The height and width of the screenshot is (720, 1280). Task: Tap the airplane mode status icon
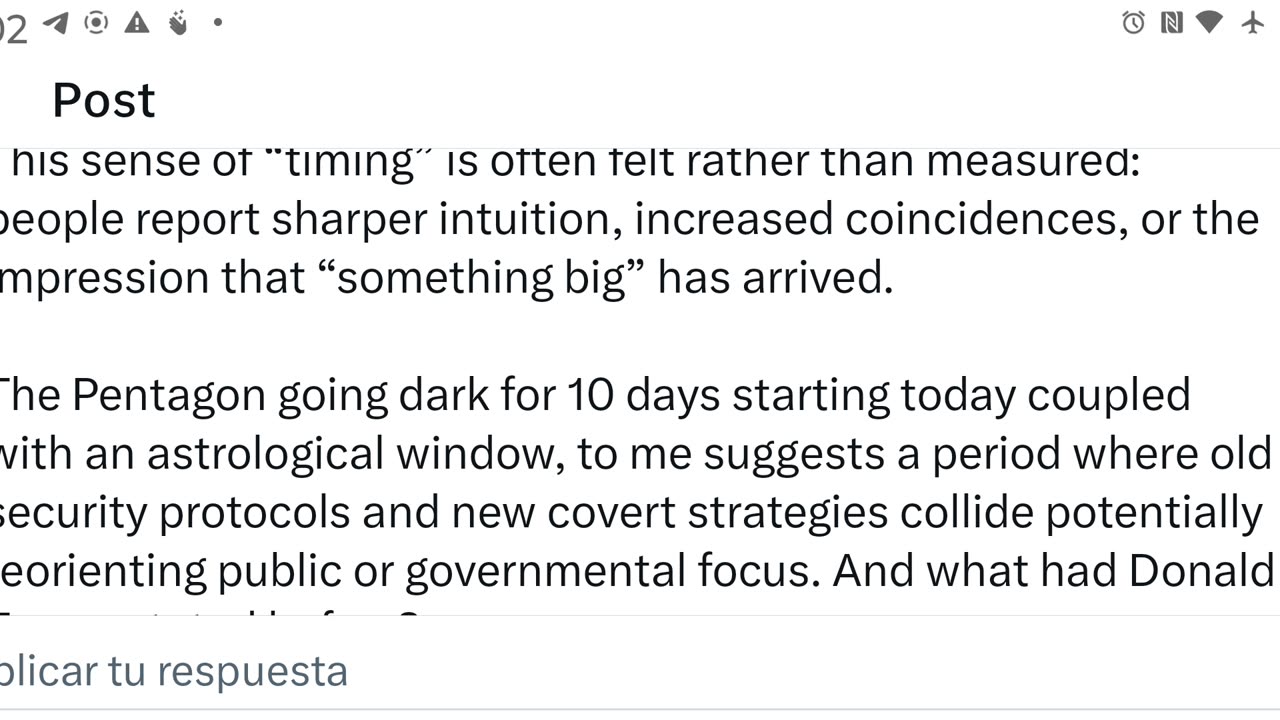pyautogui.click(x=1253, y=22)
